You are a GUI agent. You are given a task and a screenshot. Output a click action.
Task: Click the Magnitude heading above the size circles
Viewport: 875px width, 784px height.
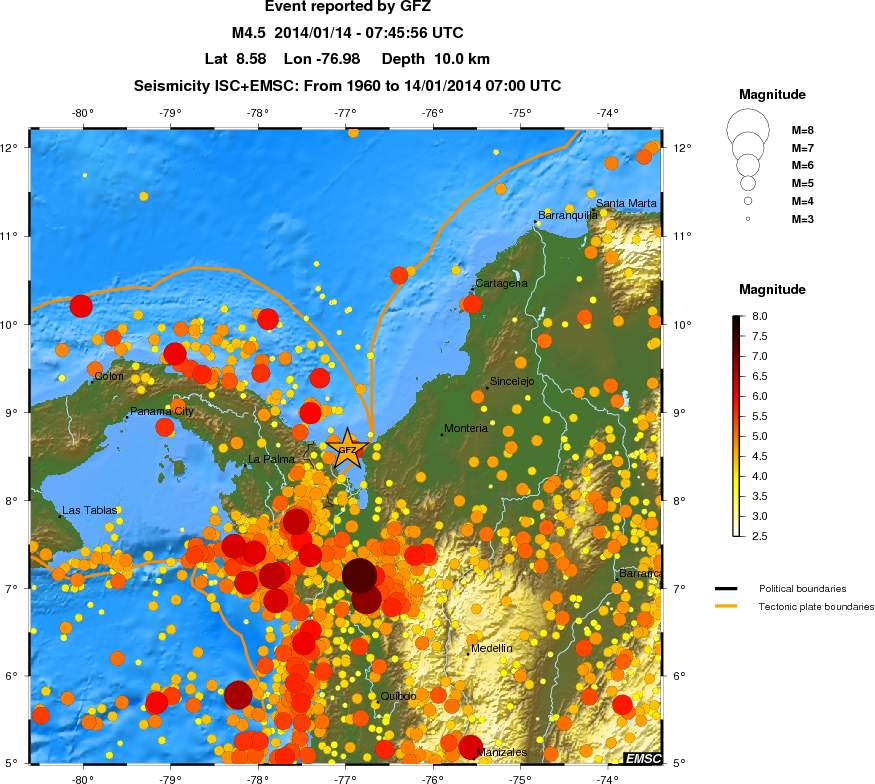pyautogui.click(x=772, y=94)
